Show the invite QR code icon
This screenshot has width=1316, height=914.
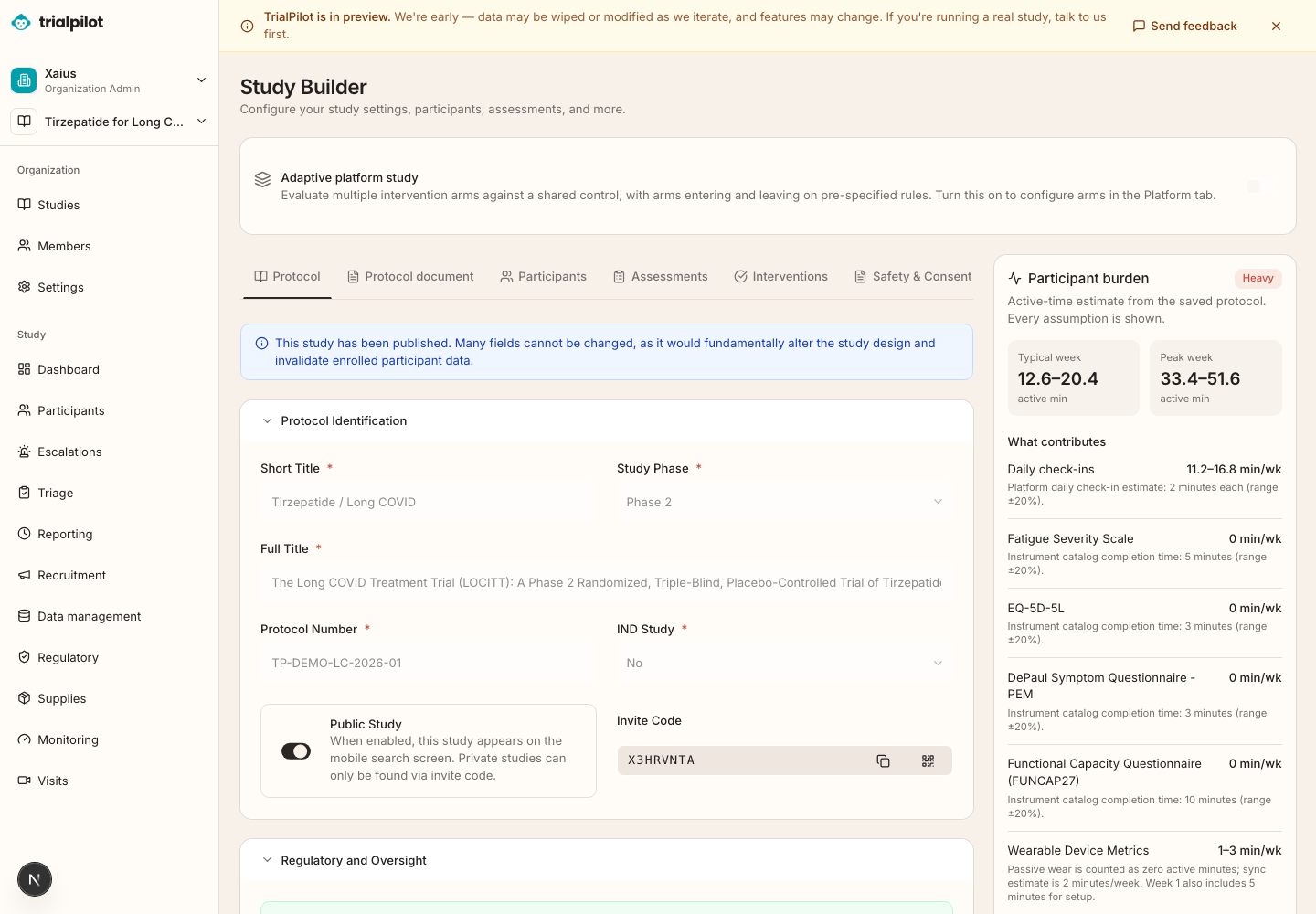(928, 760)
